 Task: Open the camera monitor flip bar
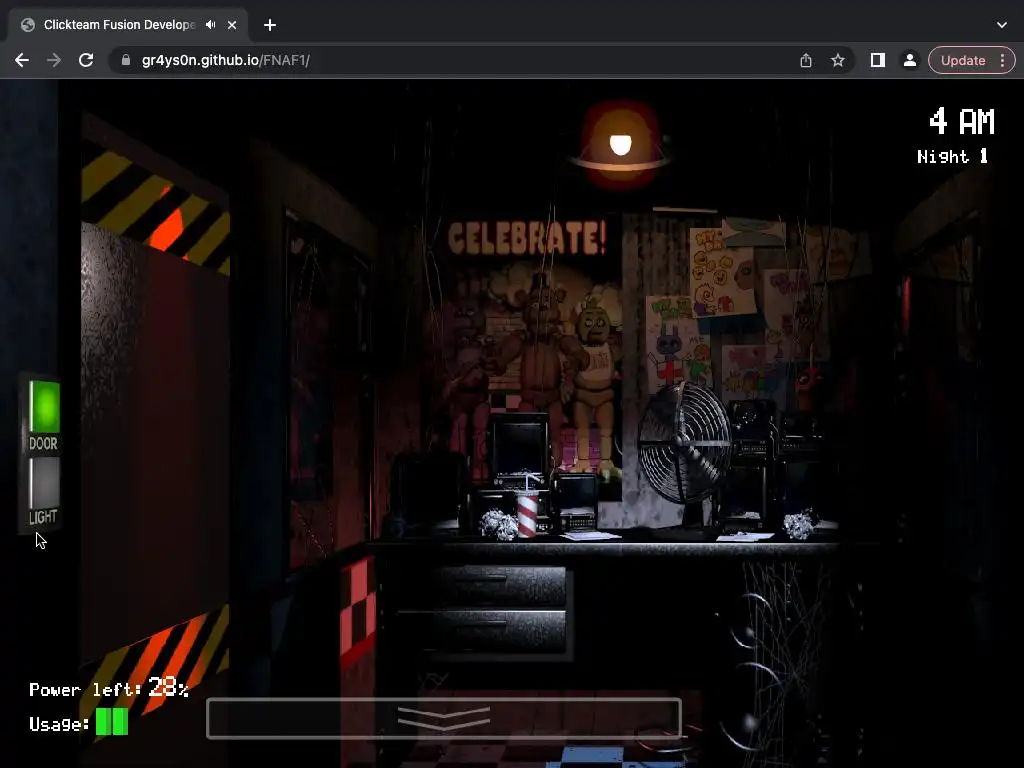tap(444, 718)
